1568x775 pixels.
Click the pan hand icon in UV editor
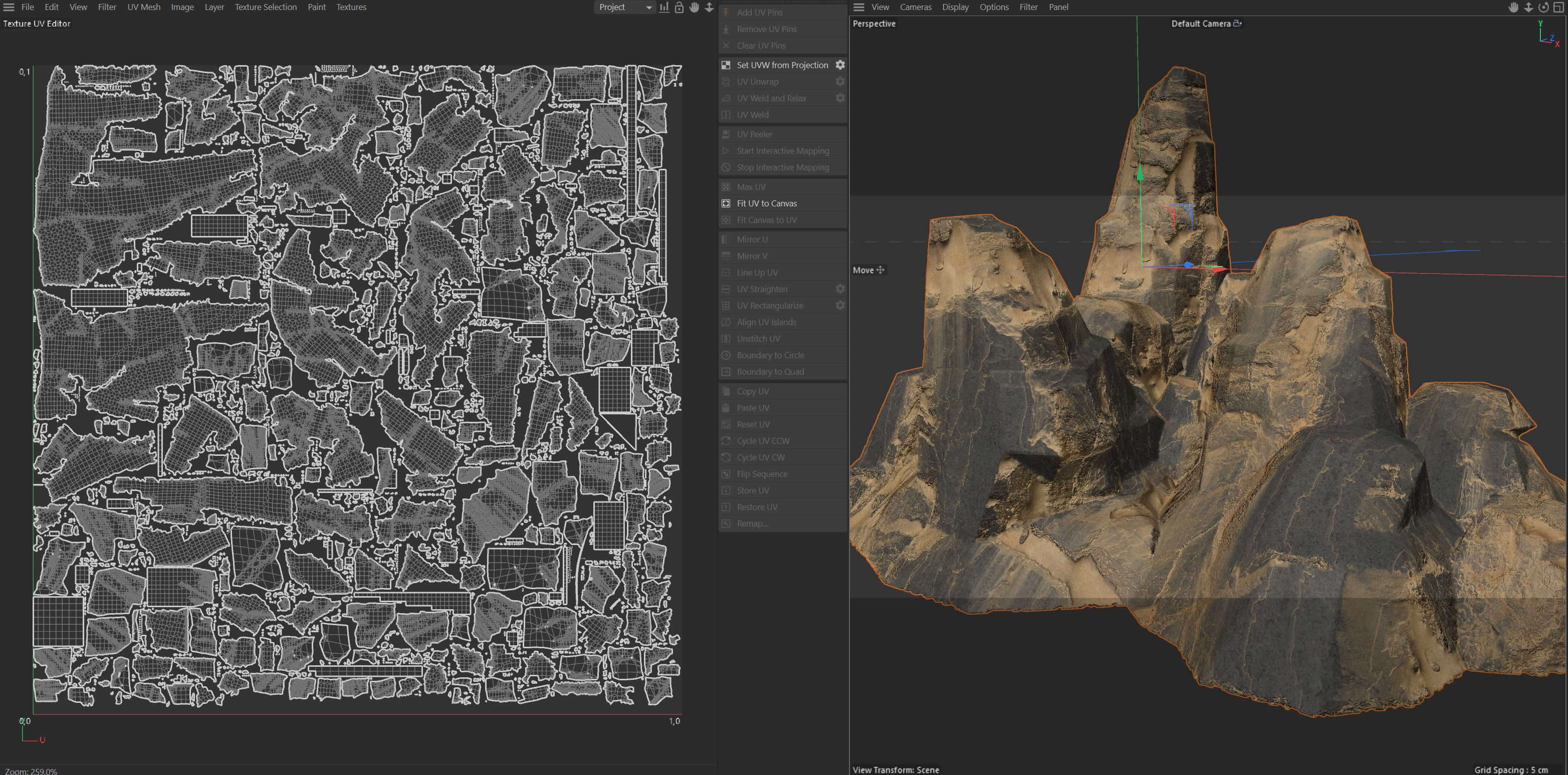click(694, 8)
